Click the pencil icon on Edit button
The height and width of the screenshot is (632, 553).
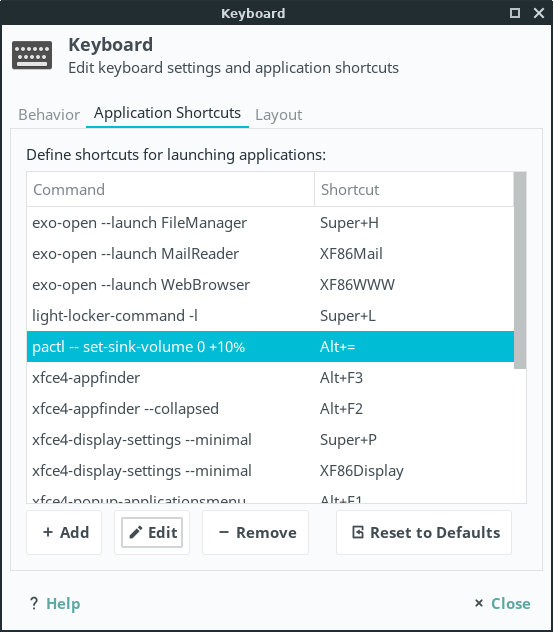click(x=136, y=532)
